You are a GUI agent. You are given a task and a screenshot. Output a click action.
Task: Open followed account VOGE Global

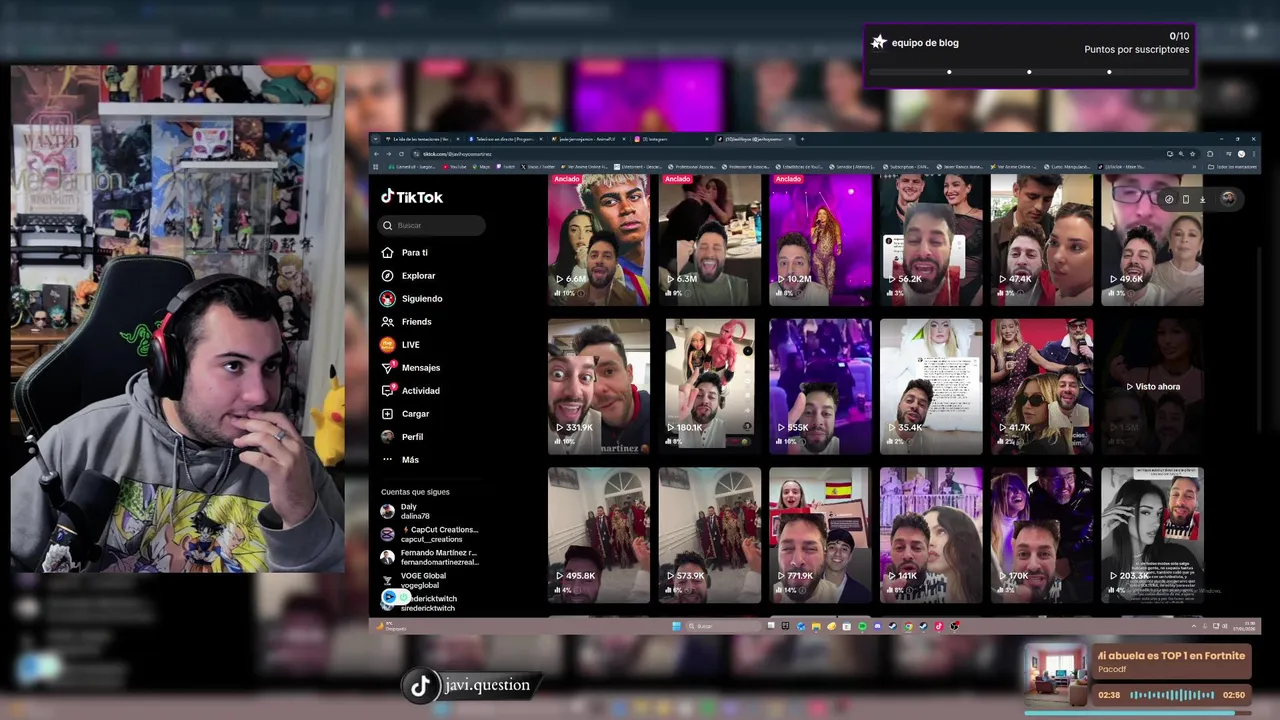(x=414, y=580)
